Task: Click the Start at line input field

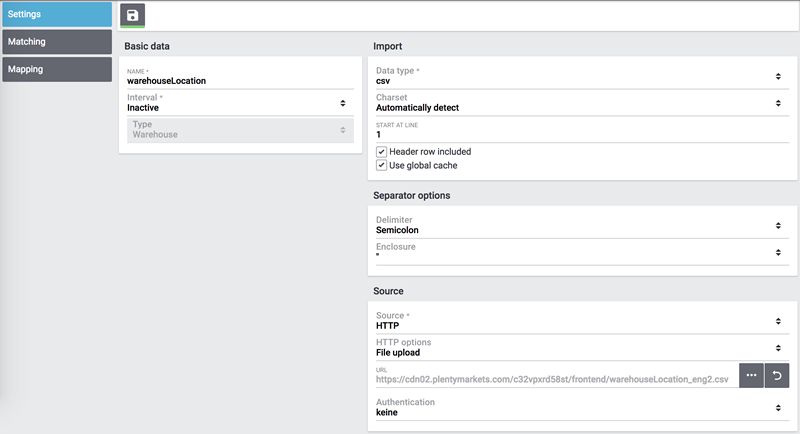Action: click(577, 134)
